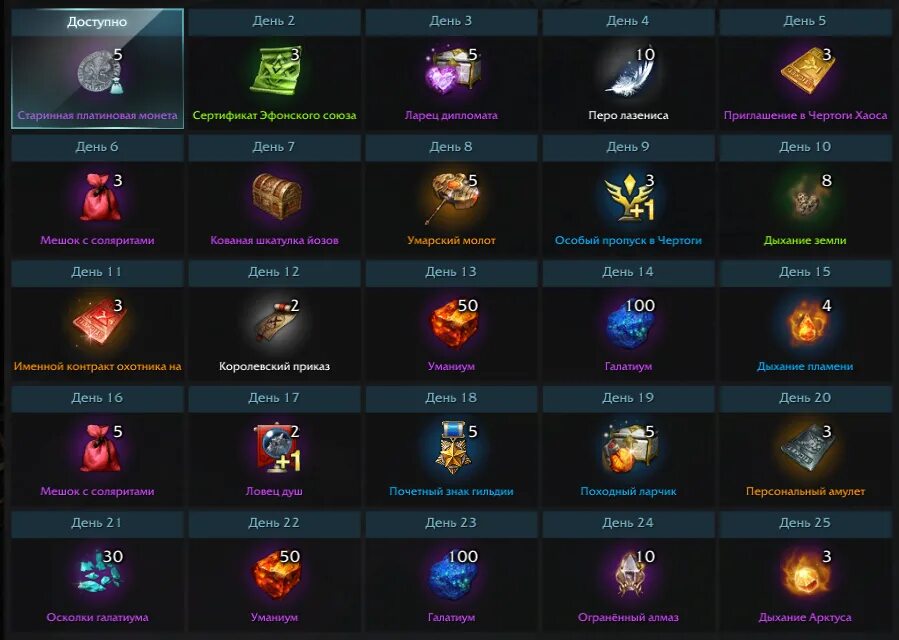Select the white Перо лазениса feather icon
This screenshot has height=640, width=899.
630,72
